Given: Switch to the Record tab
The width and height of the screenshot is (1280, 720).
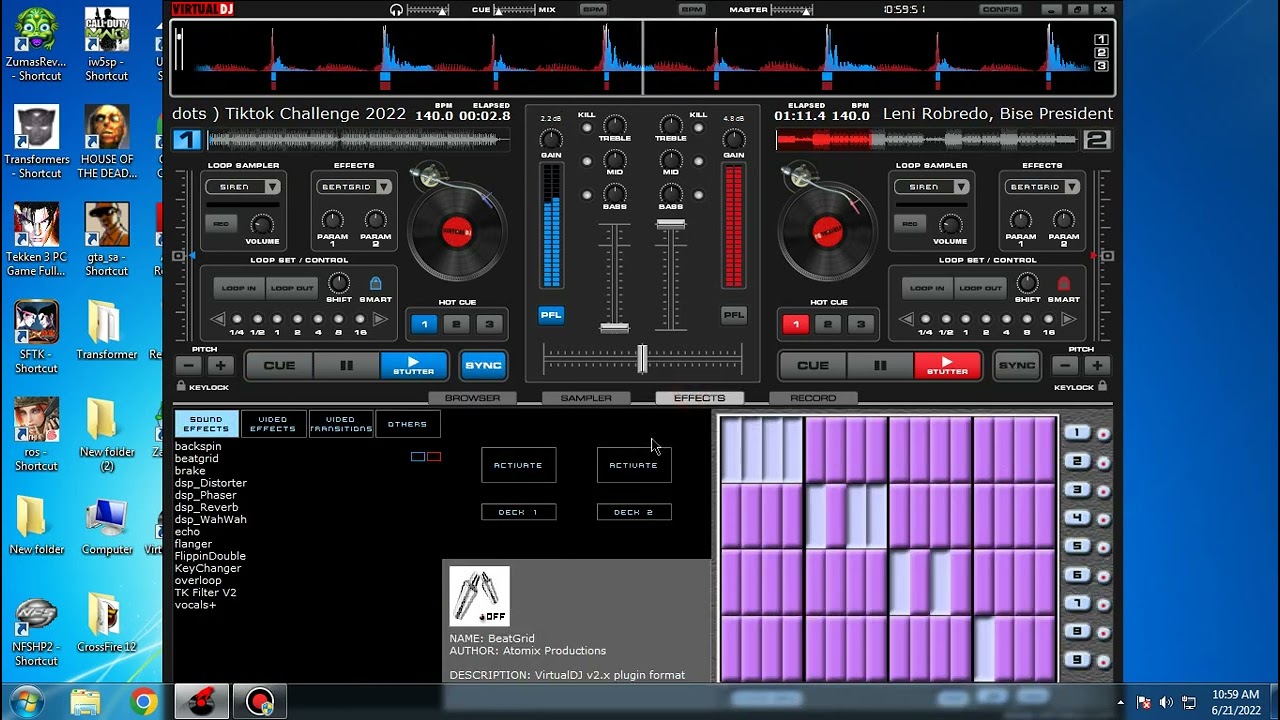Looking at the screenshot, I should pyautogui.click(x=813, y=398).
